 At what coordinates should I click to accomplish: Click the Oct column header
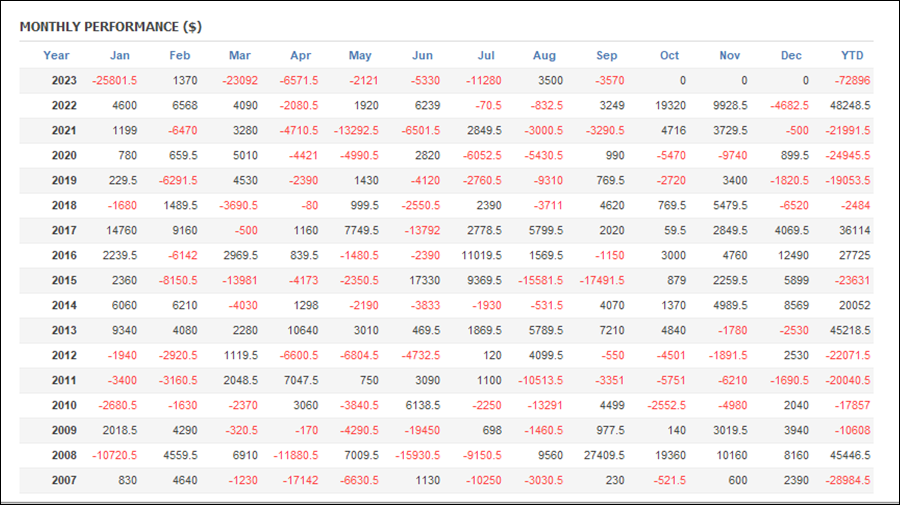point(669,56)
